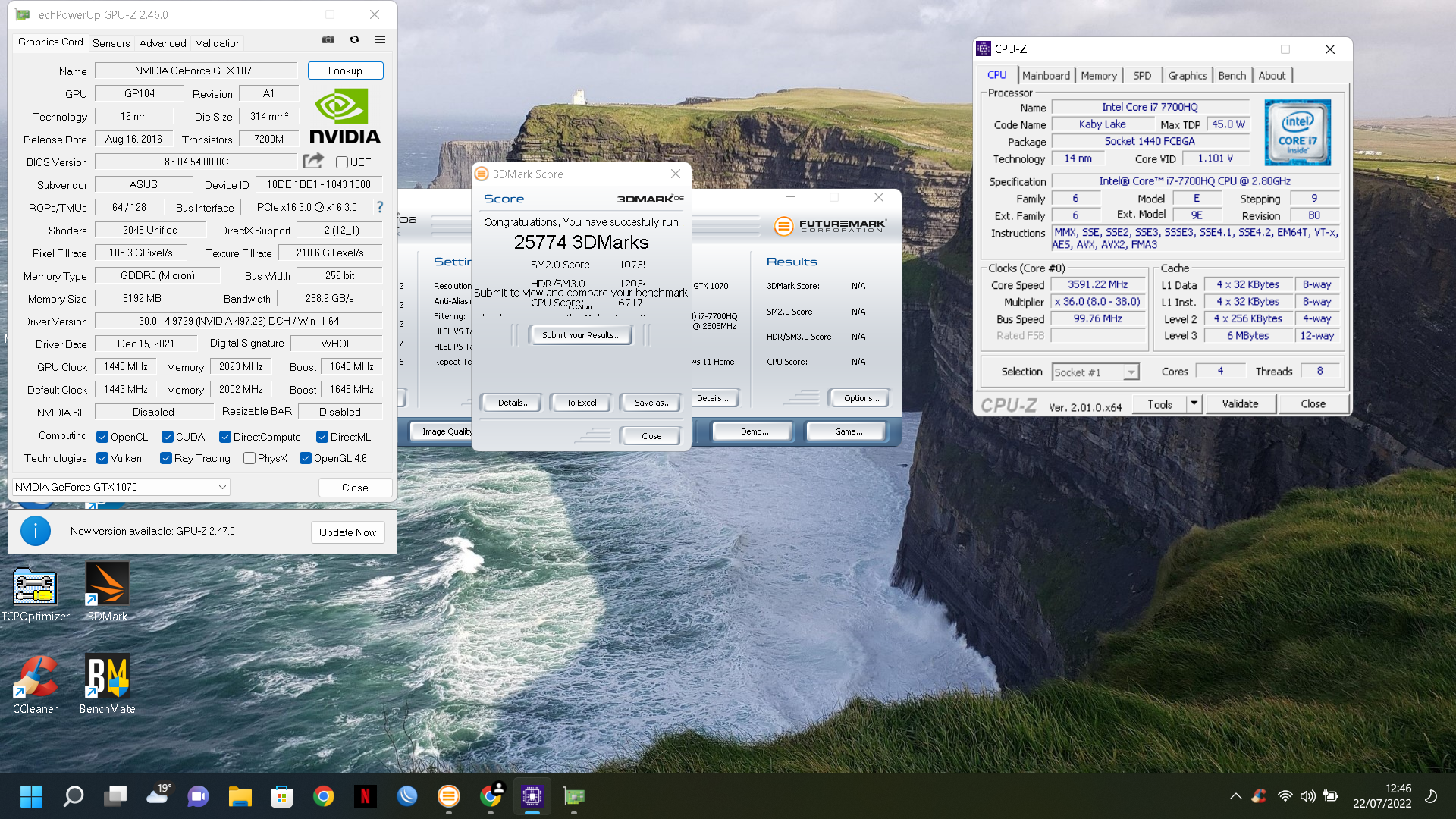Click the CPU-Z taskbar icon
Screen dimensions: 1456x819
[532, 796]
